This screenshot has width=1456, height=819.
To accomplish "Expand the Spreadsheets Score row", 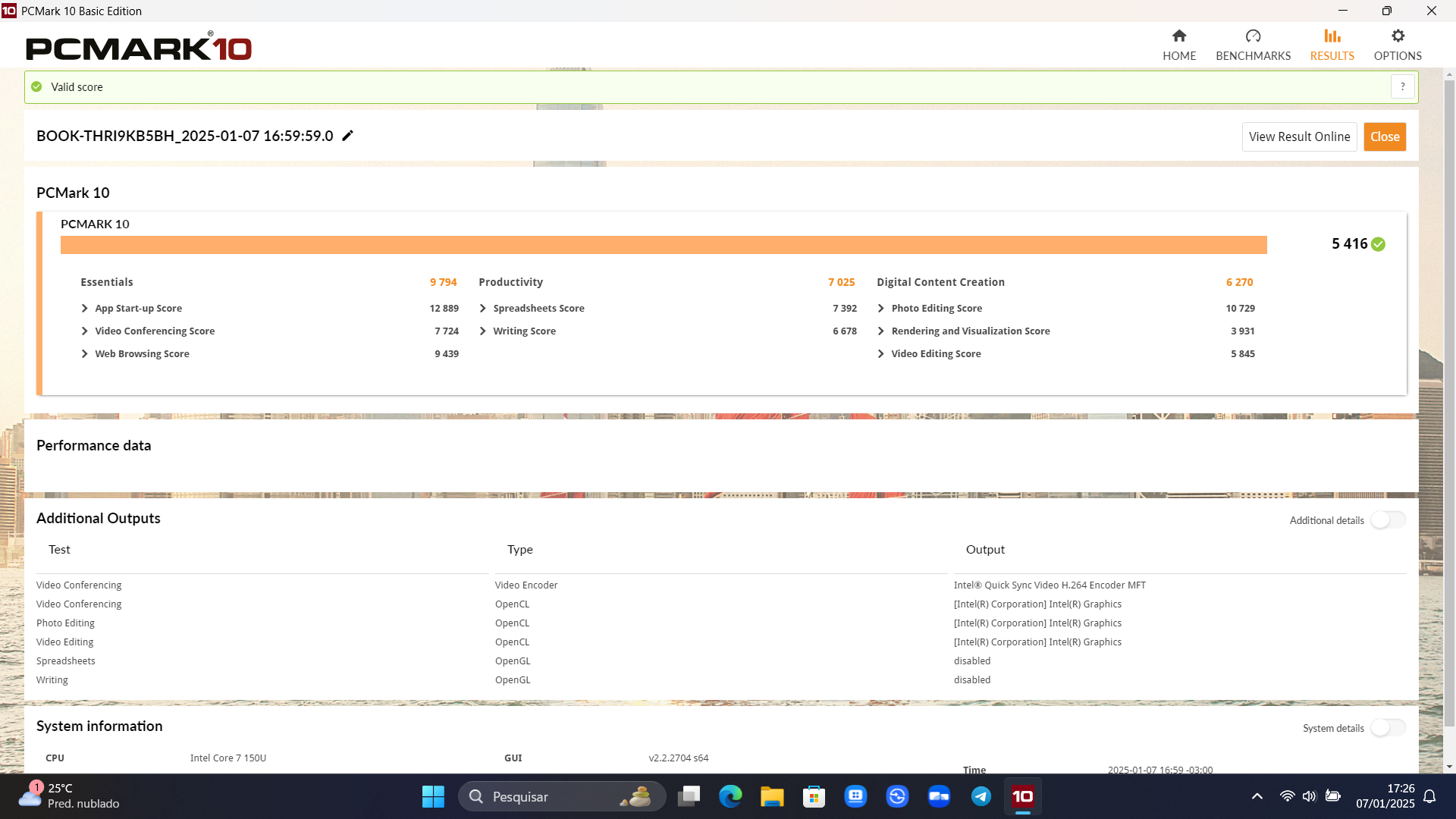I will point(483,309).
